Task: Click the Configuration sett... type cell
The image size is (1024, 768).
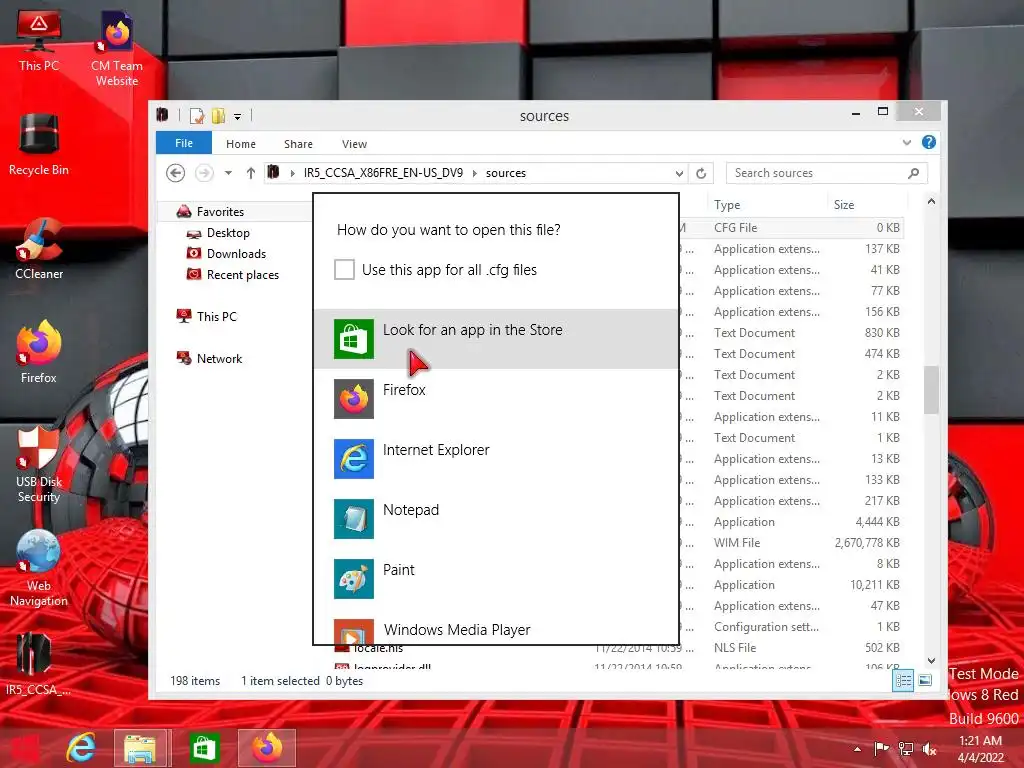Action: (x=766, y=627)
